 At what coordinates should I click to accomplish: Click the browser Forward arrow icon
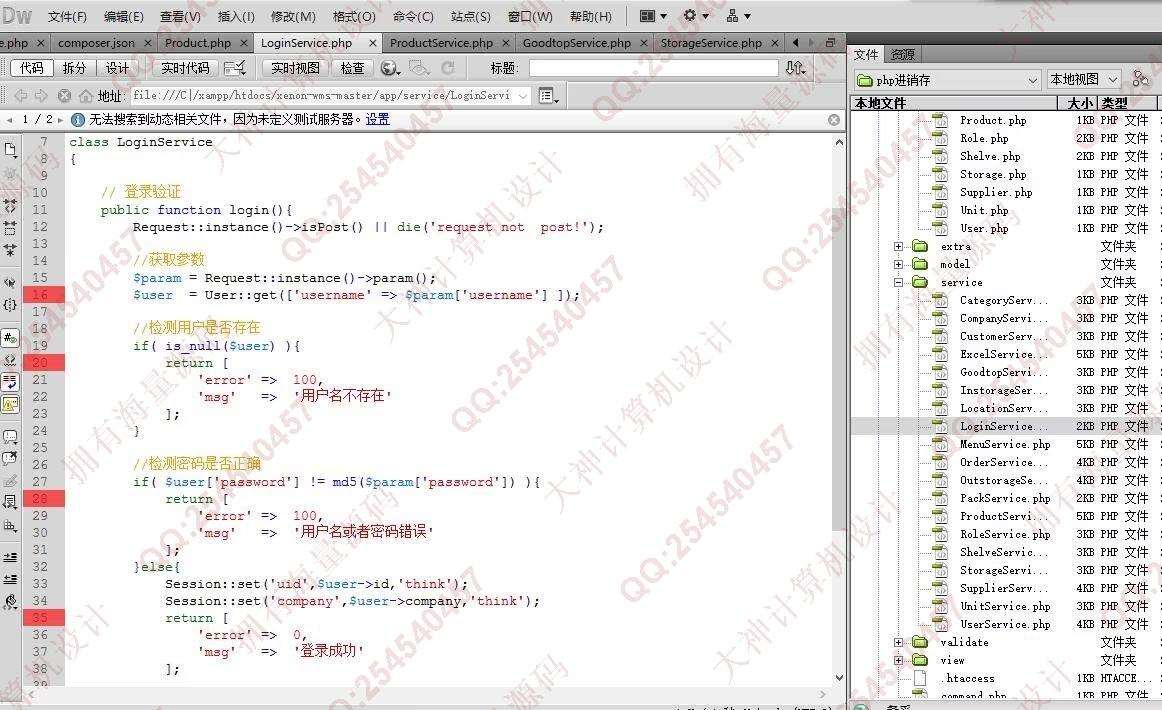[41, 96]
